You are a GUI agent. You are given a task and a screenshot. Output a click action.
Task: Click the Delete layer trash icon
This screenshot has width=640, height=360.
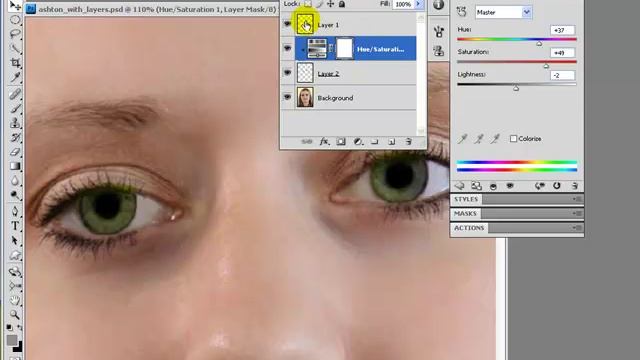pos(408,142)
